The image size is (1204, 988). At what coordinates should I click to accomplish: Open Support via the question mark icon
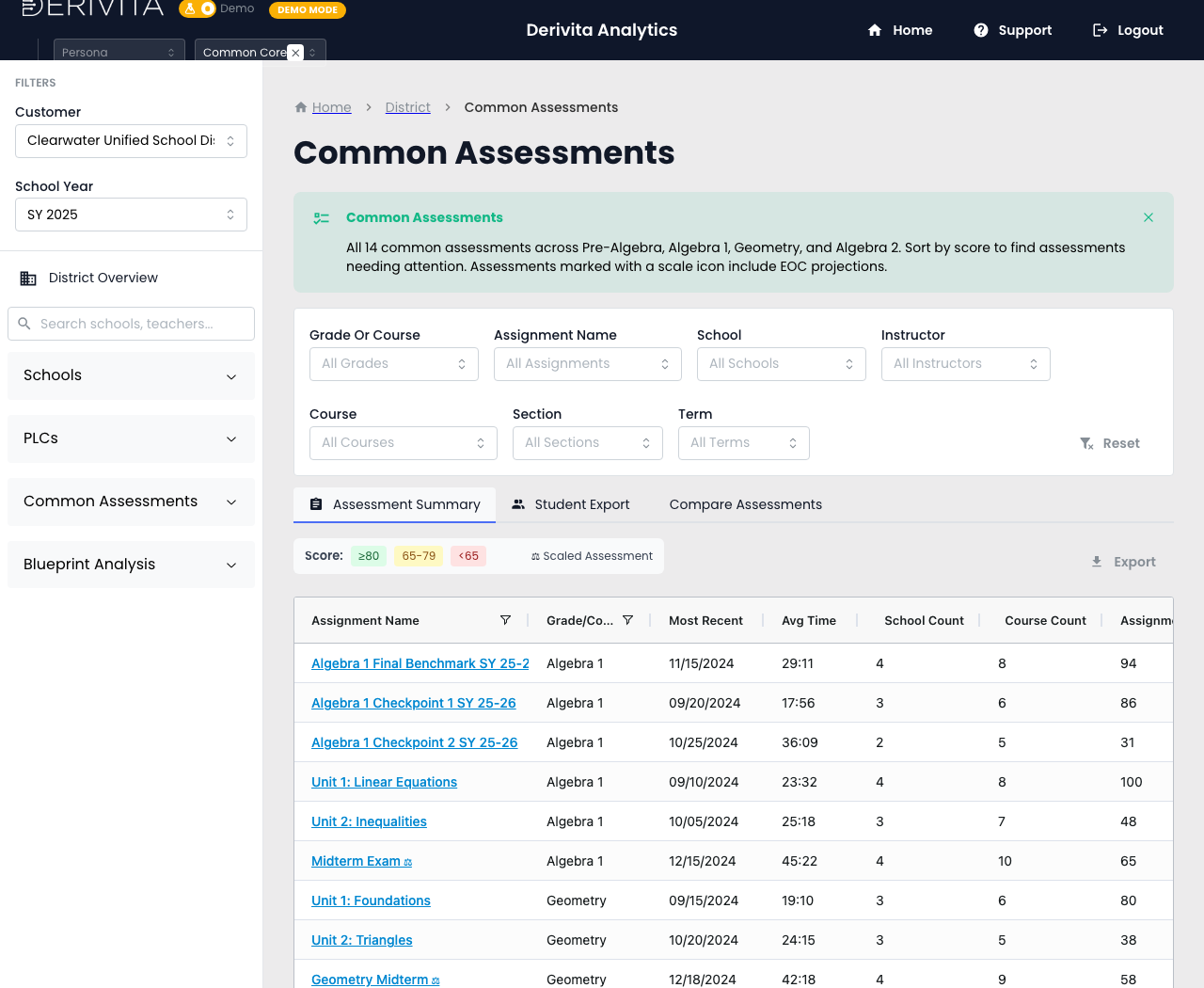[x=981, y=30]
